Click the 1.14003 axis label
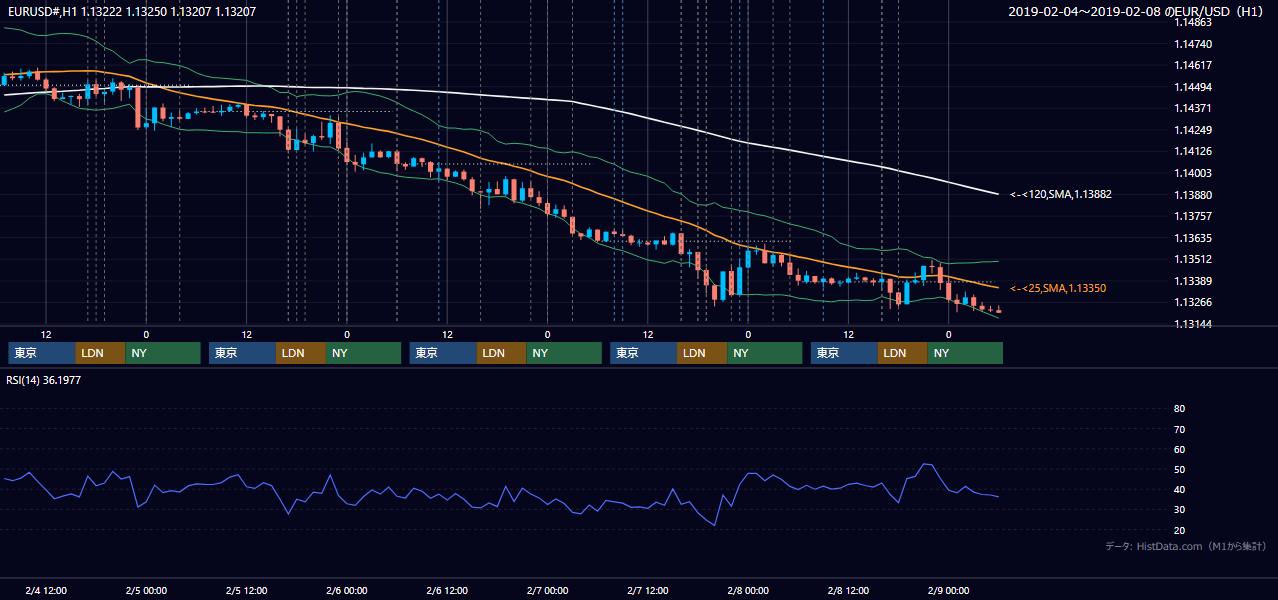The image size is (1278, 600). (x=1193, y=173)
